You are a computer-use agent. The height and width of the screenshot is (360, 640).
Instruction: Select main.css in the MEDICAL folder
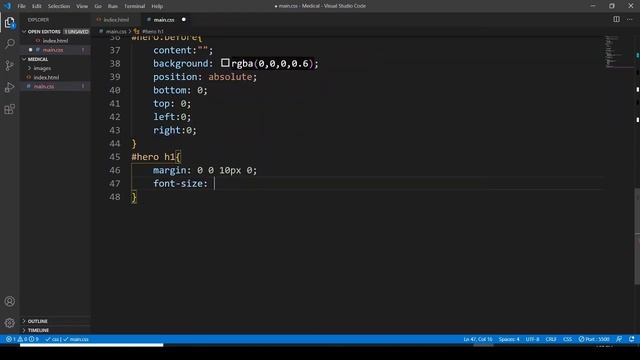[x=55, y=86]
